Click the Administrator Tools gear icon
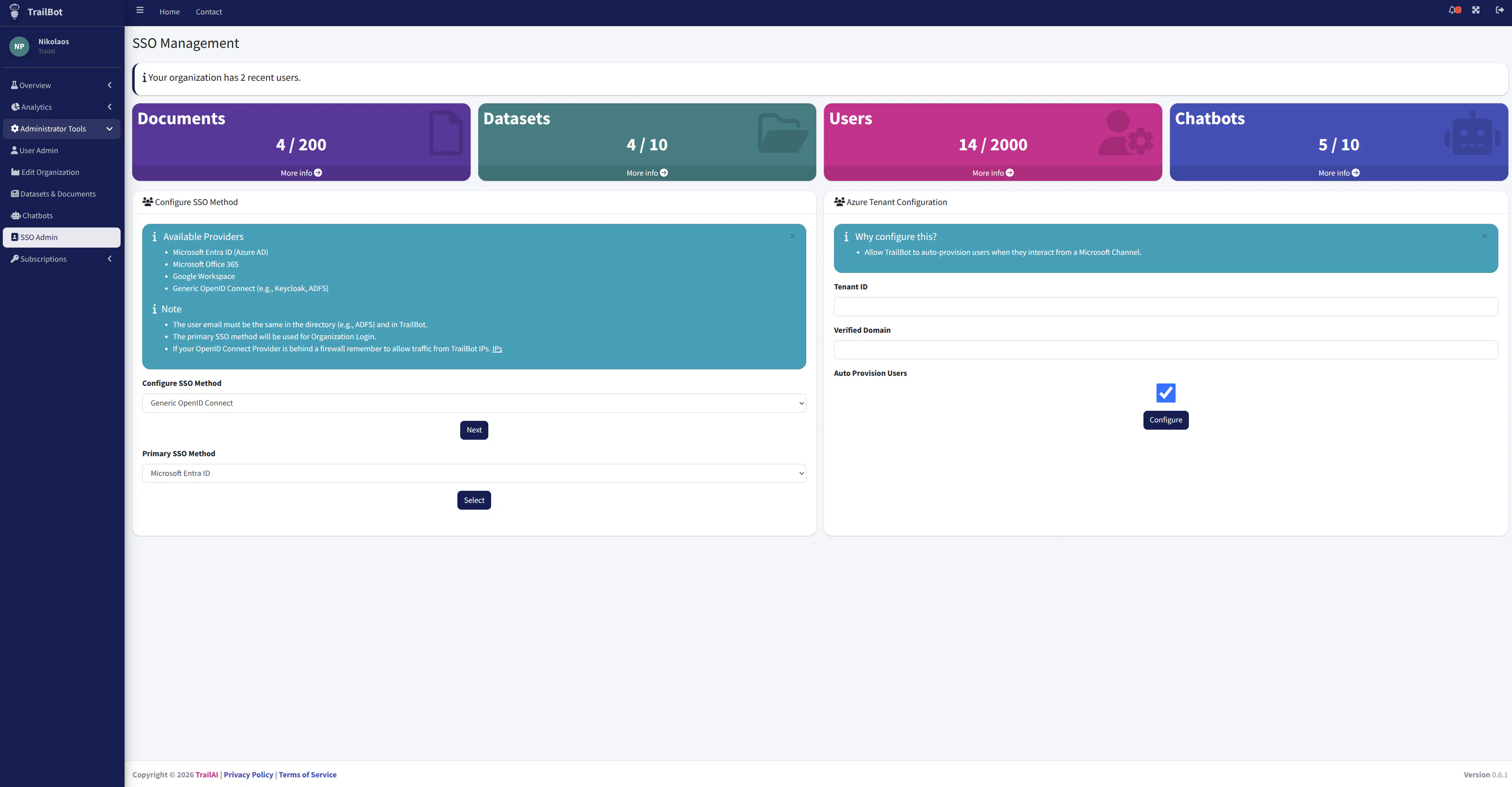The width and height of the screenshot is (1512, 787). (15, 129)
